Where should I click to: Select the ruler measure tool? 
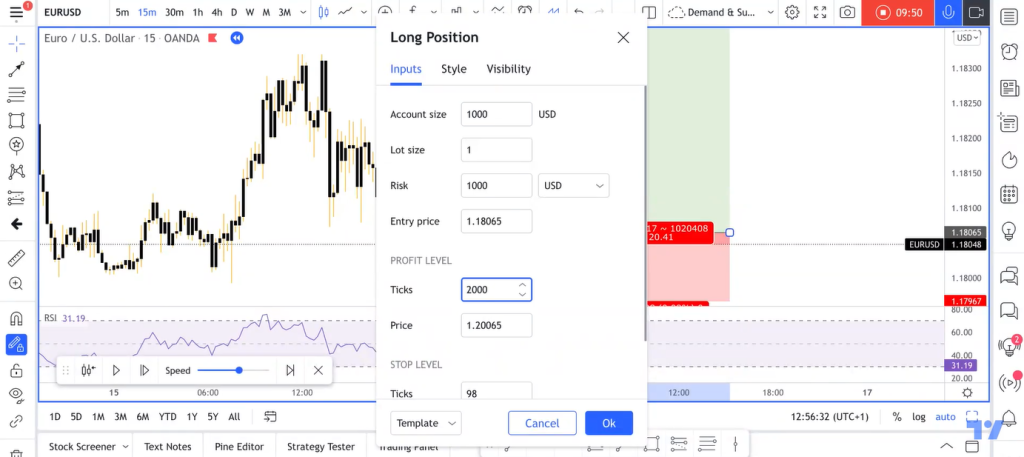point(16,259)
